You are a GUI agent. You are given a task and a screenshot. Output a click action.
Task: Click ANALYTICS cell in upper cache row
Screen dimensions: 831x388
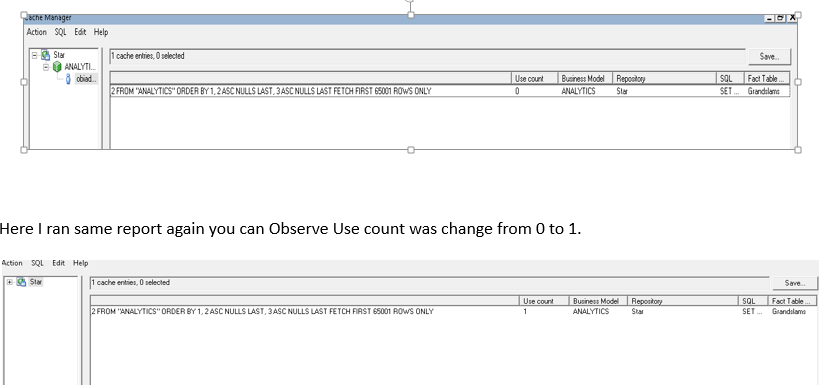(578, 91)
